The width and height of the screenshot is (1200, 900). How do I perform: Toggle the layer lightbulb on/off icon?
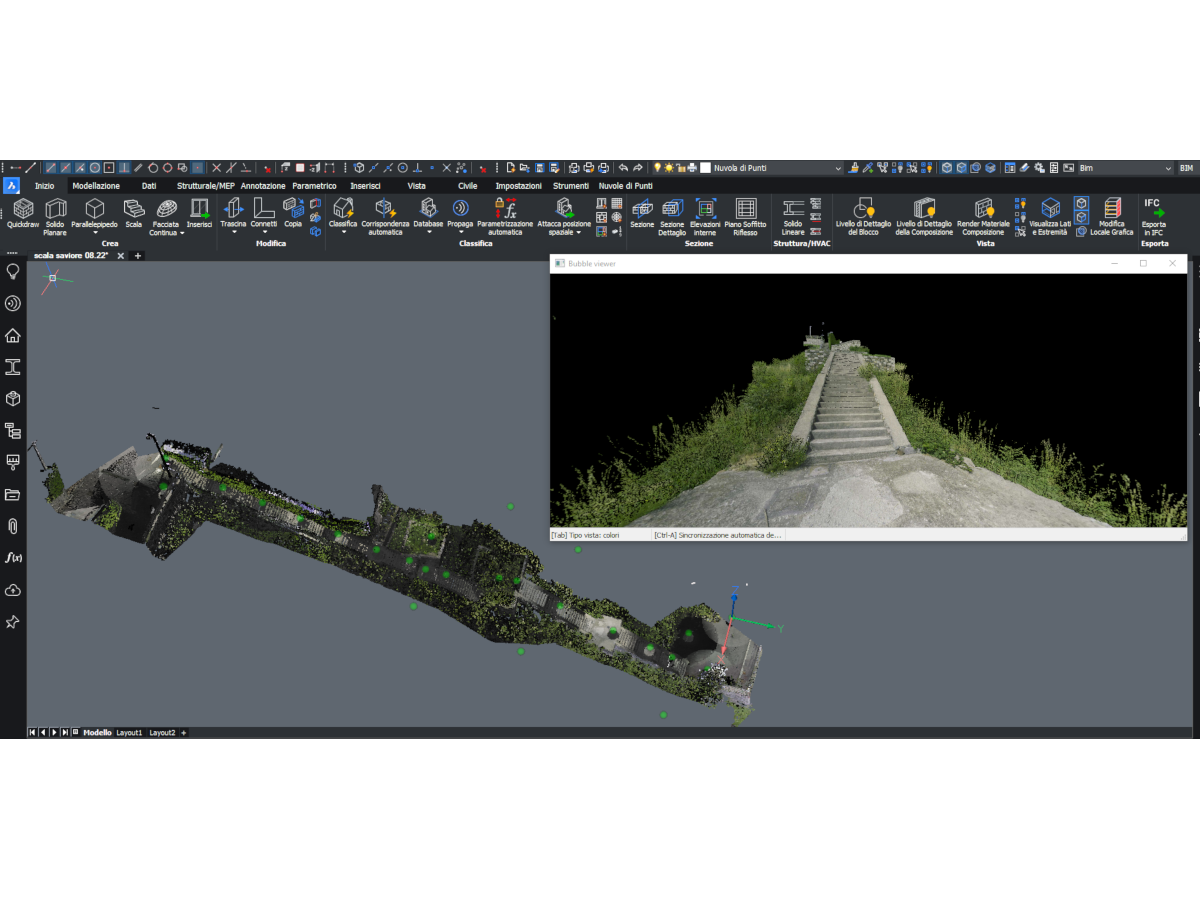click(x=657, y=168)
